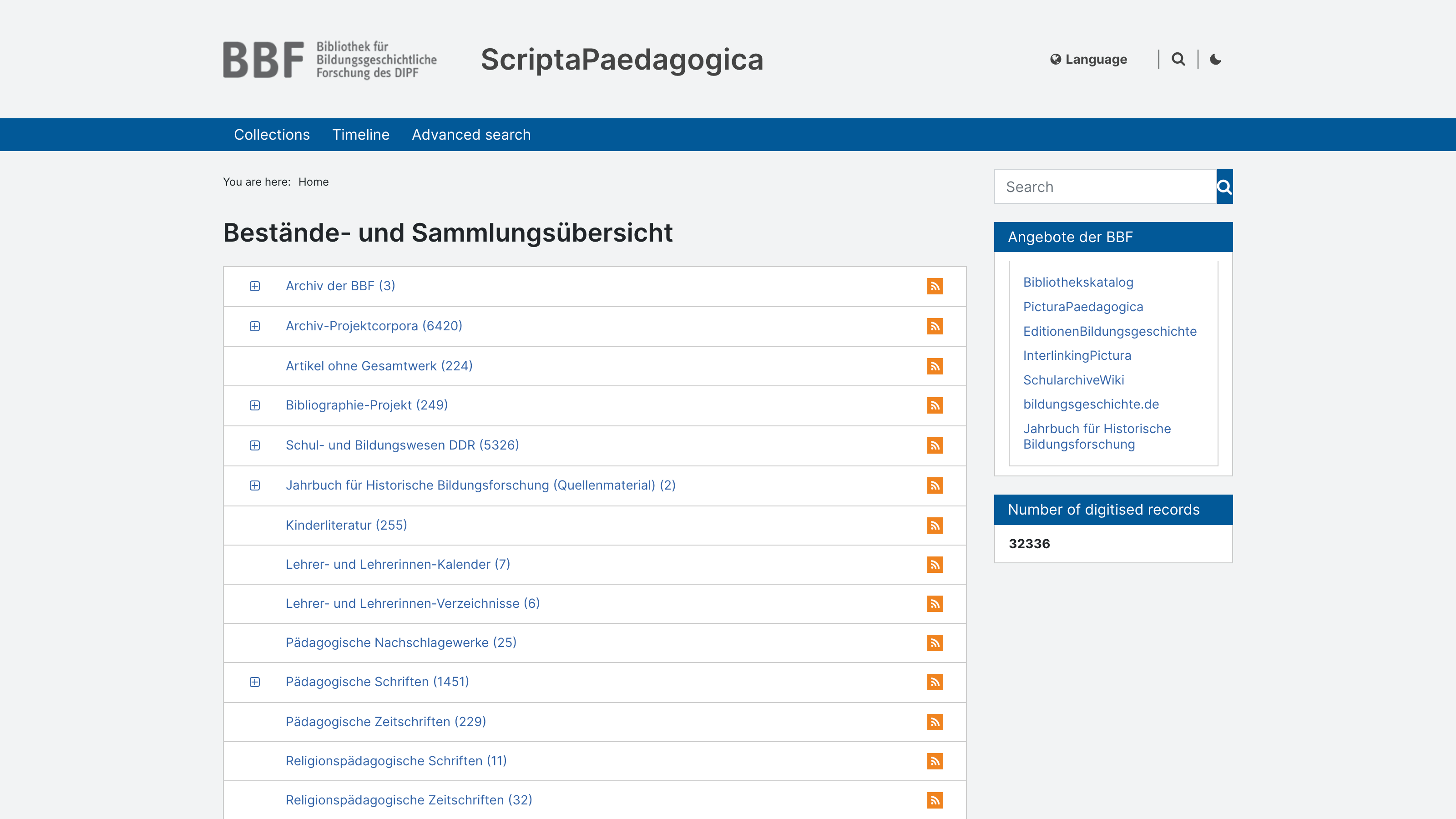Open the RSS feed for Religionspädagogische Schriften

(x=935, y=761)
